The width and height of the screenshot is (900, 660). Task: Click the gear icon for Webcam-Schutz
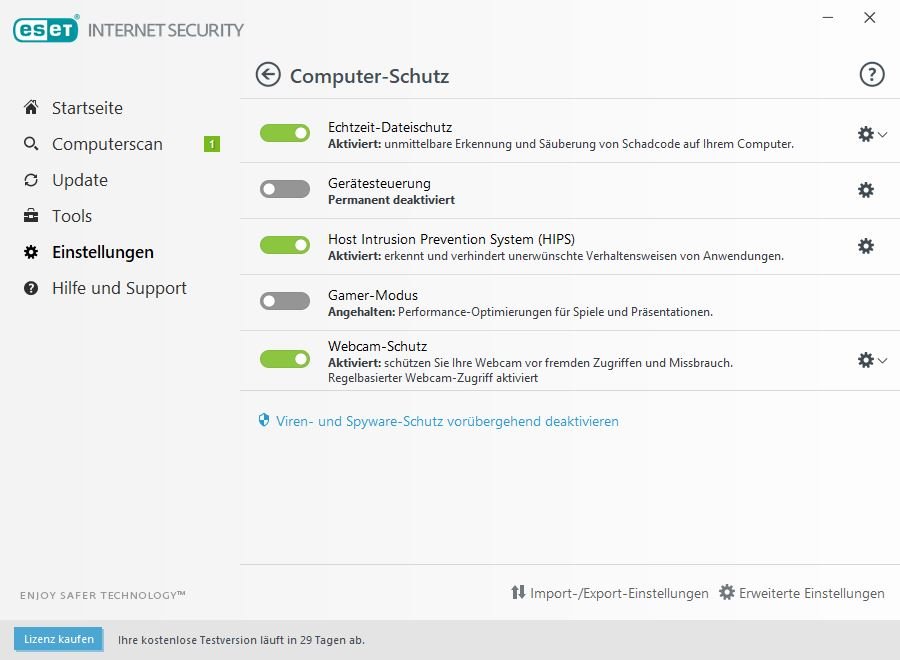(866, 360)
